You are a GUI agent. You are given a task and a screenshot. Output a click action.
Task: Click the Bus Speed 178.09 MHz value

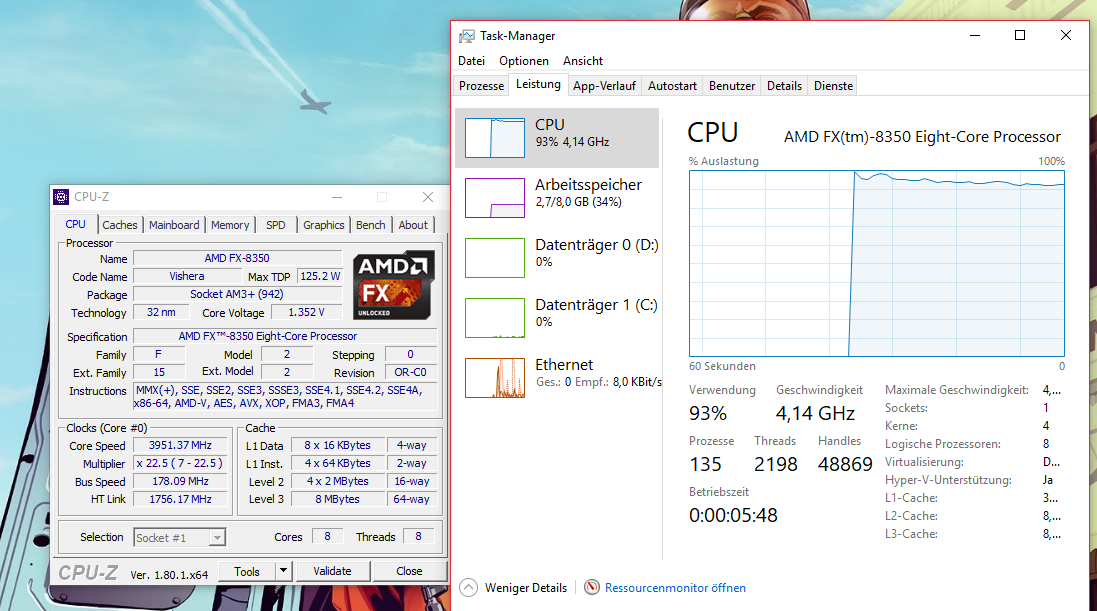pyautogui.click(x=180, y=482)
